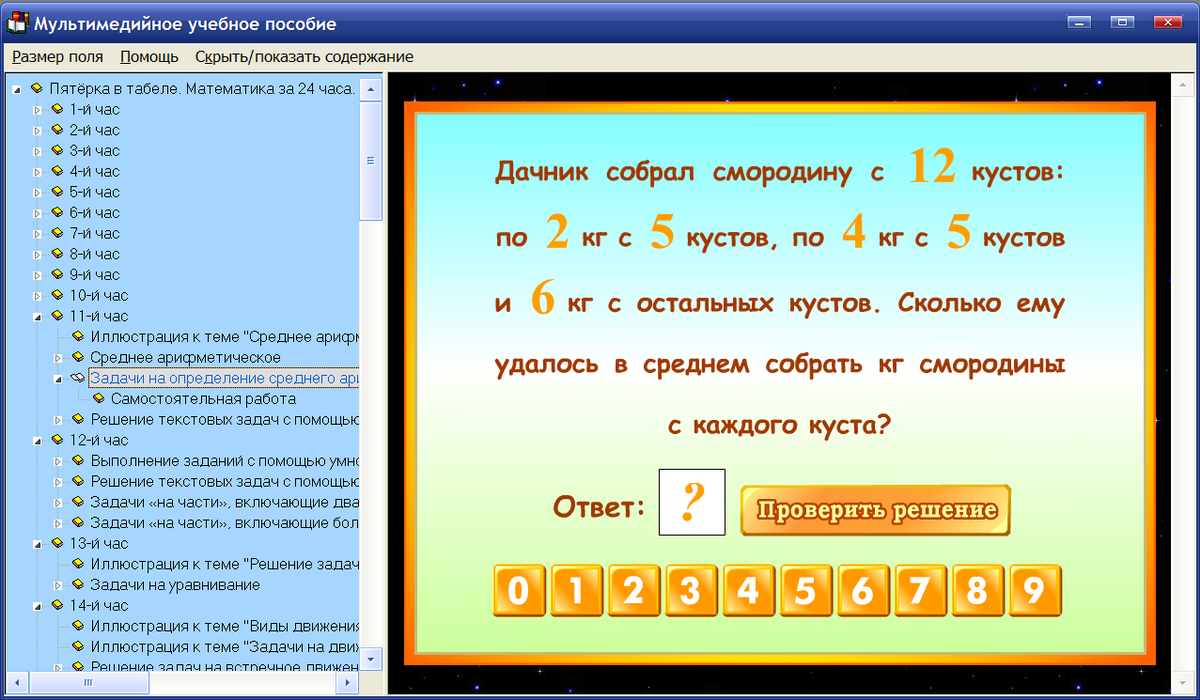Click the book icon of 8-й час

57,254
